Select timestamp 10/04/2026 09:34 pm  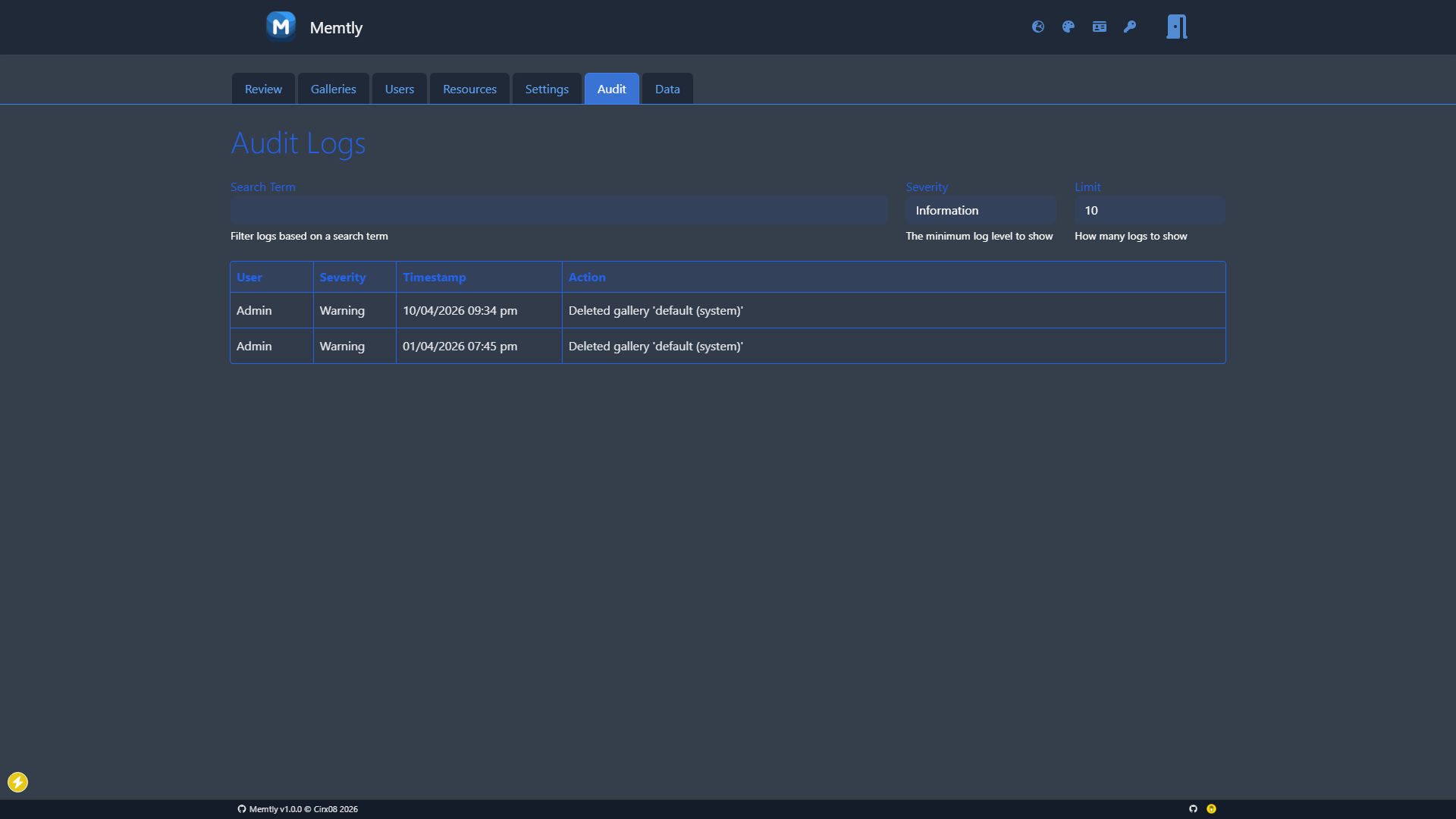pos(460,310)
